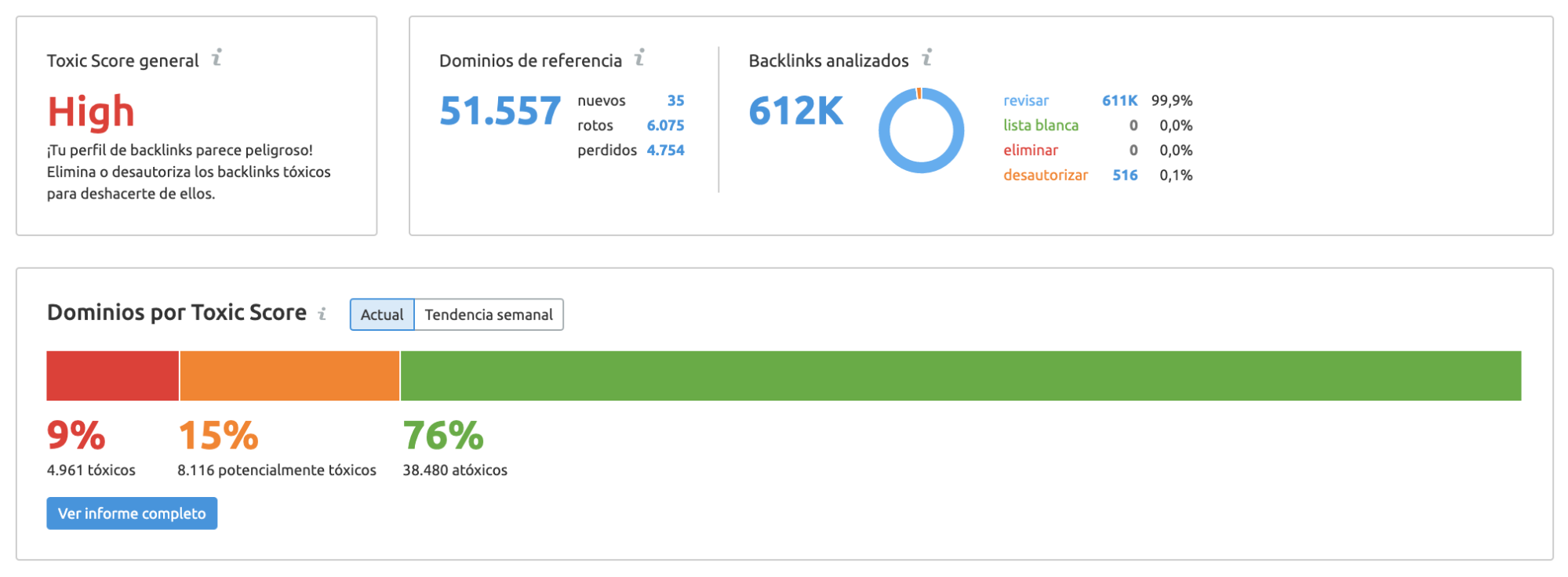Click revisar count 611K
This screenshot has height=577, width=1568.
(1119, 100)
